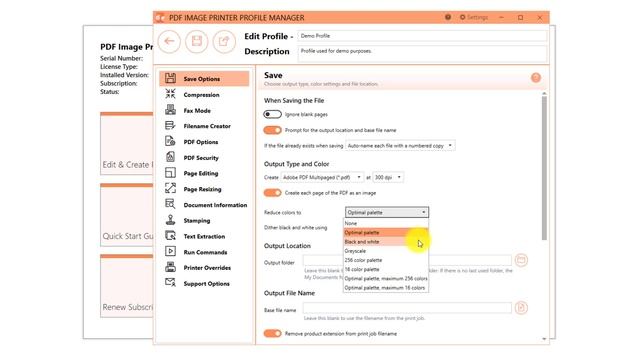640x360 pixels.
Task: Select the Printer Overrides icon
Action: point(170,267)
